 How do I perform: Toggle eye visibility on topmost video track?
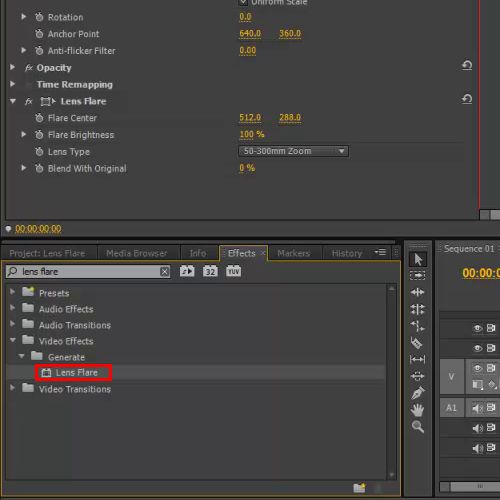click(477, 328)
